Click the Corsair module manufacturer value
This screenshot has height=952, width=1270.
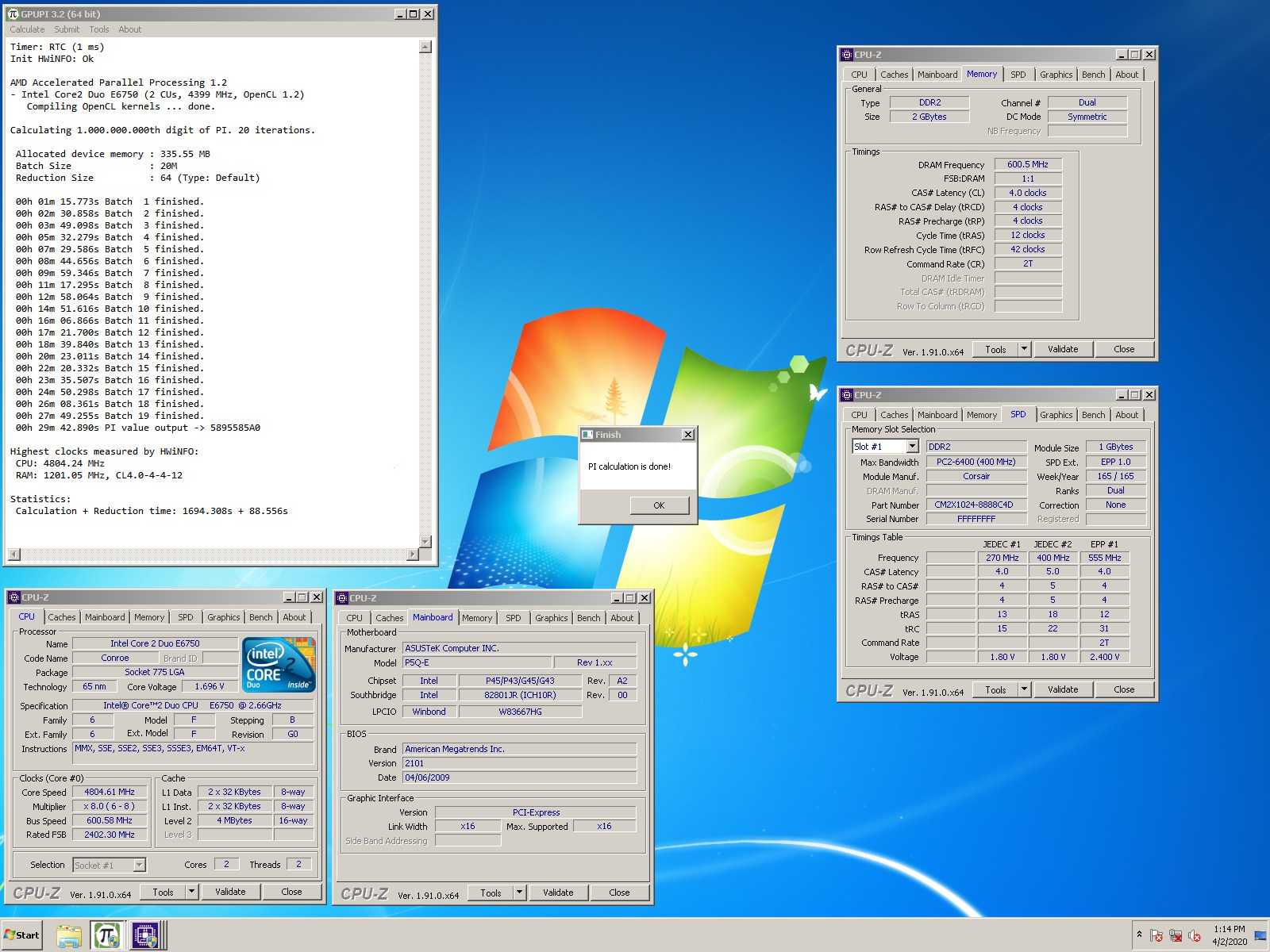click(976, 476)
